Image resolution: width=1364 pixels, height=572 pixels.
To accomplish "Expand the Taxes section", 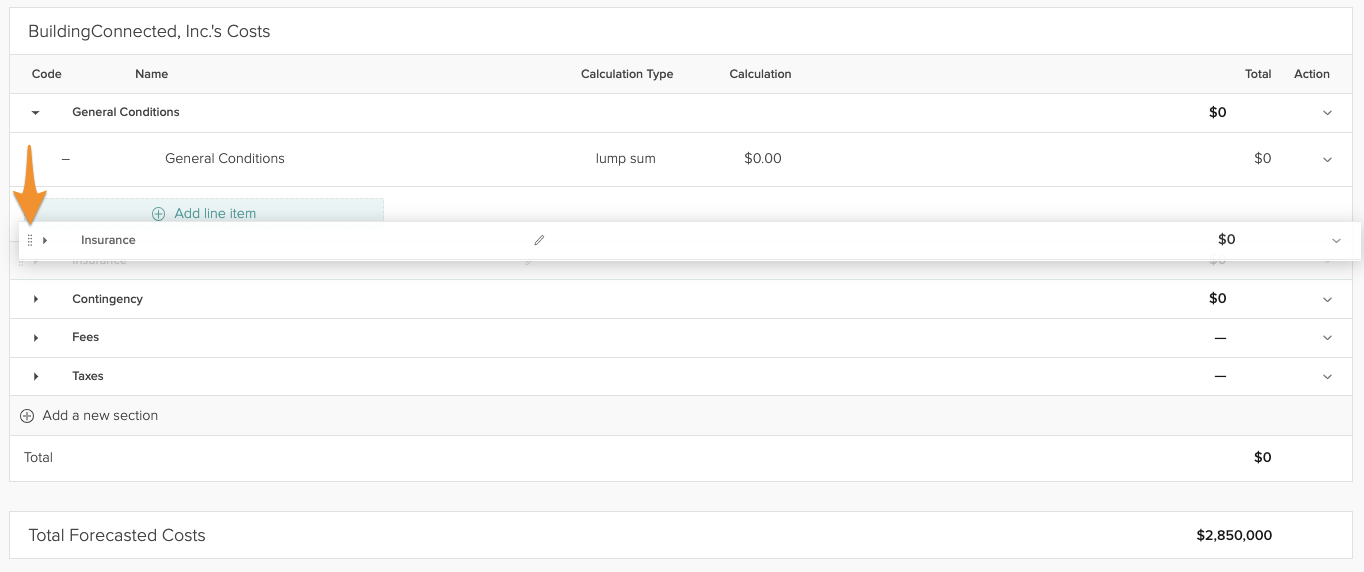I will point(36,377).
